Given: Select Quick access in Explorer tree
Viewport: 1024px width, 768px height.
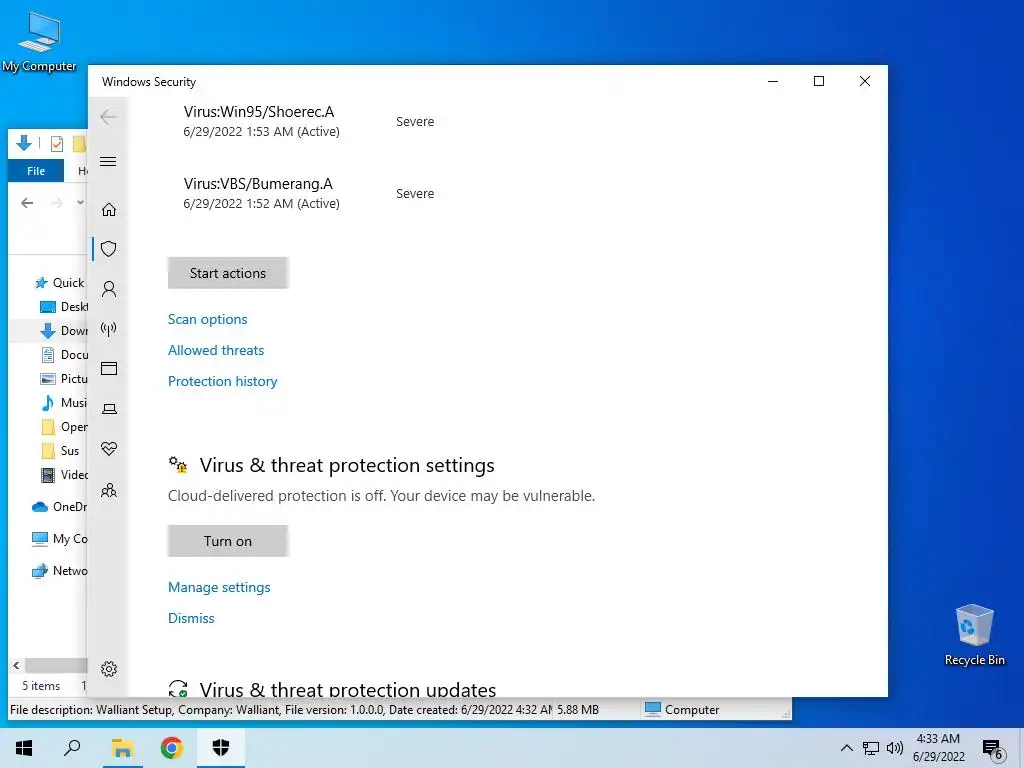Looking at the screenshot, I should click(60, 283).
